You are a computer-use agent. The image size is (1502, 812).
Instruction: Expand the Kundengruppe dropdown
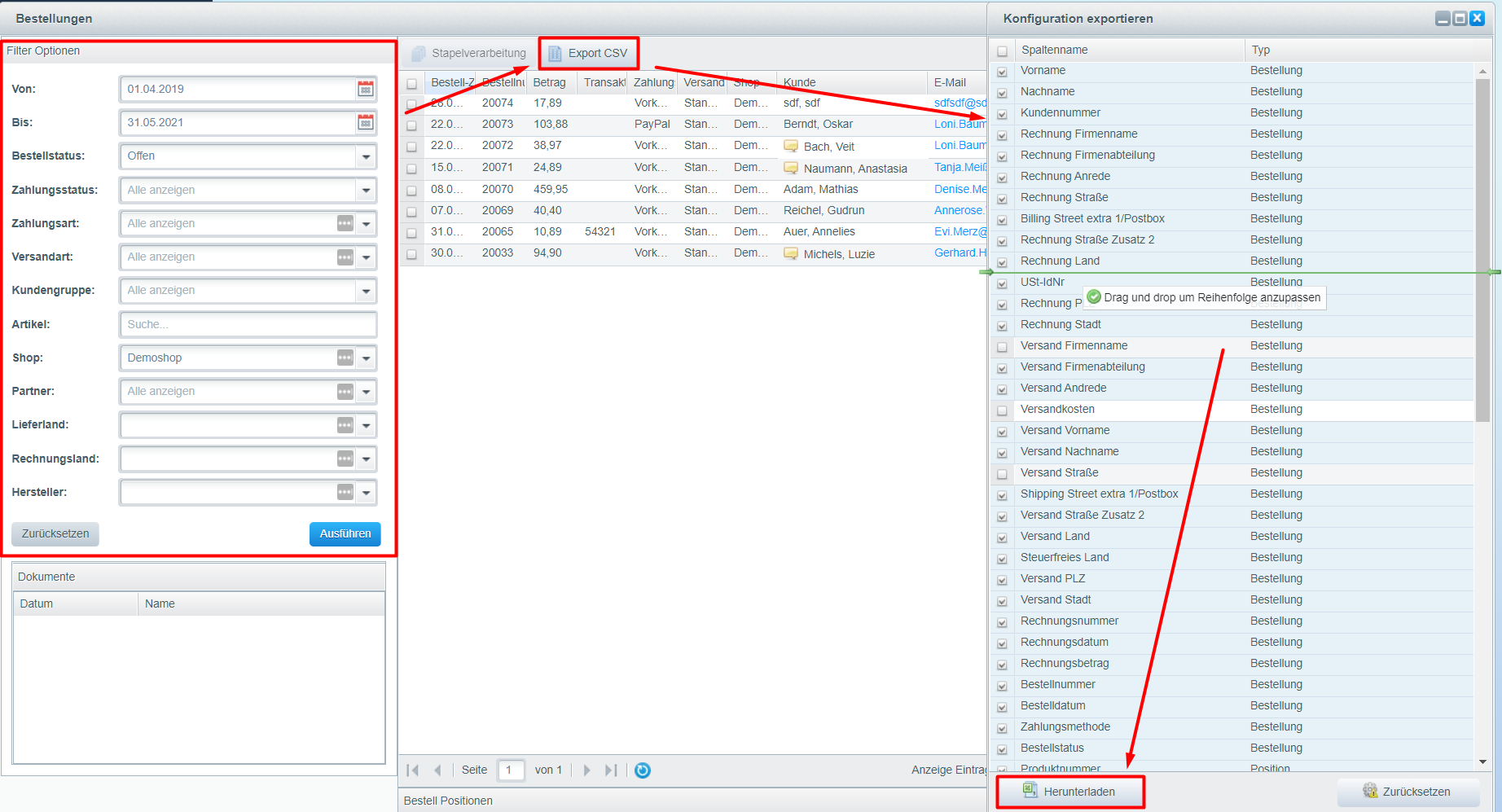click(x=366, y=290)
